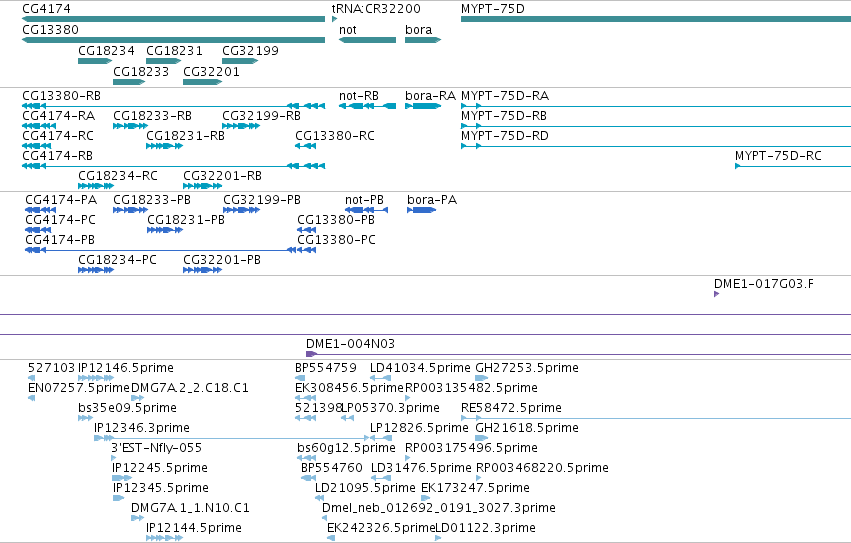Select the CG32199 gene label

click(x=250, y=50)
